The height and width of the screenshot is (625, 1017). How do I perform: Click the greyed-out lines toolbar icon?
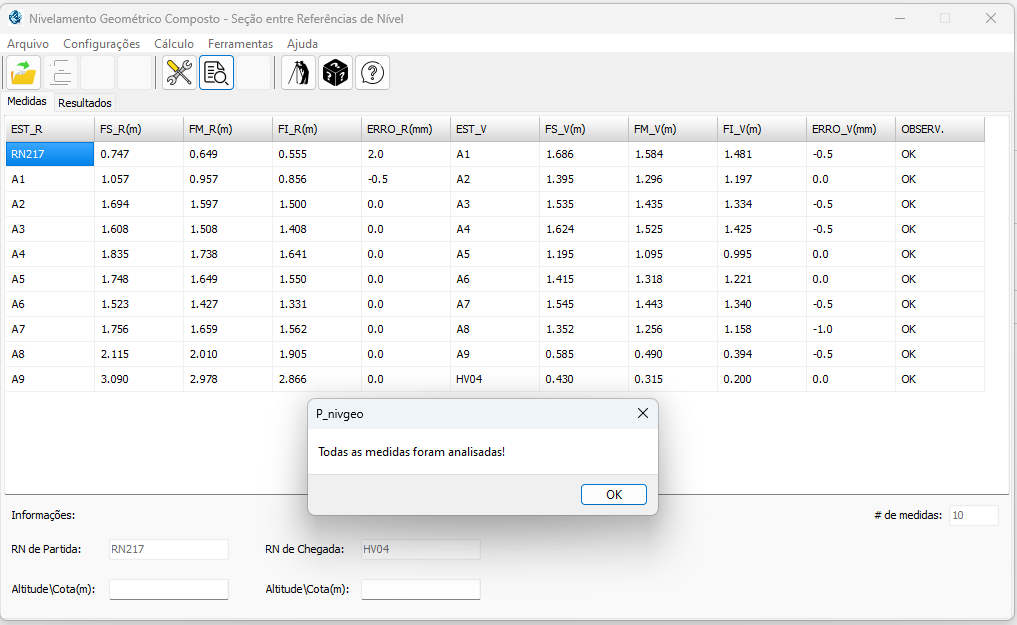[60, 73]
